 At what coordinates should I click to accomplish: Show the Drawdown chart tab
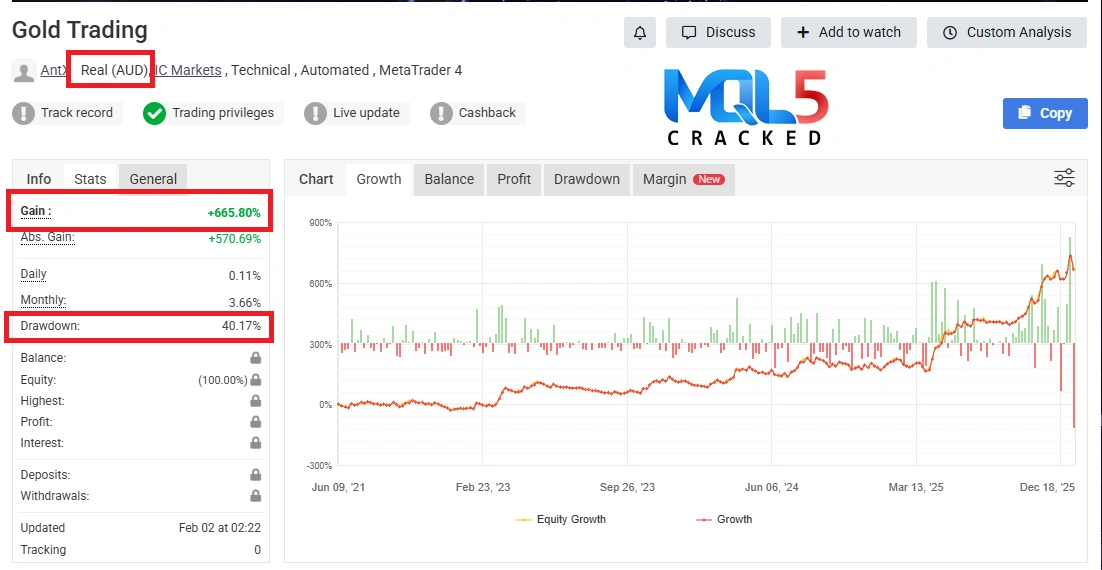click(588, 179)
